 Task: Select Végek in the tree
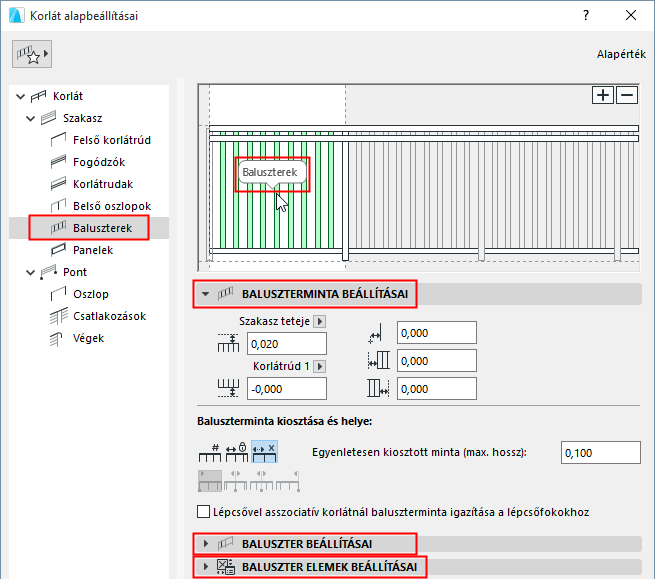pyautogui.click(x=89, y=338)
